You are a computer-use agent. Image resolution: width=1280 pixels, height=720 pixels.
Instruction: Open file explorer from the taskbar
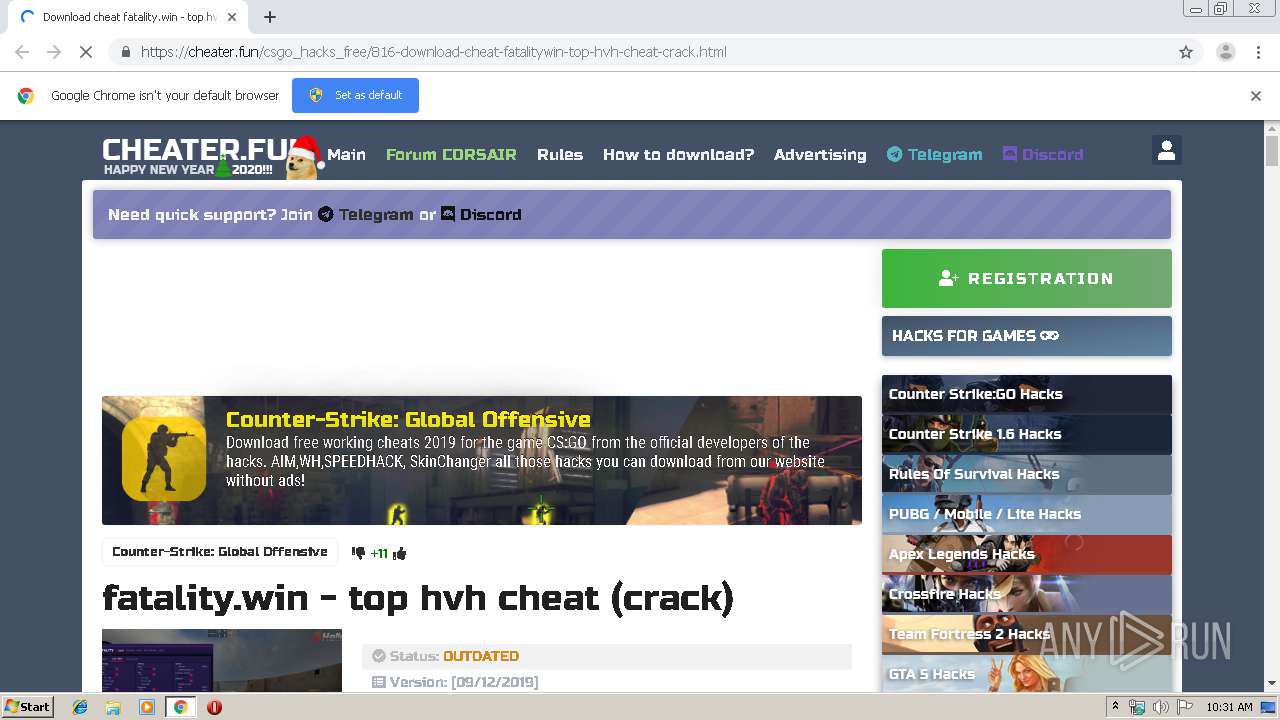point(113,707)
